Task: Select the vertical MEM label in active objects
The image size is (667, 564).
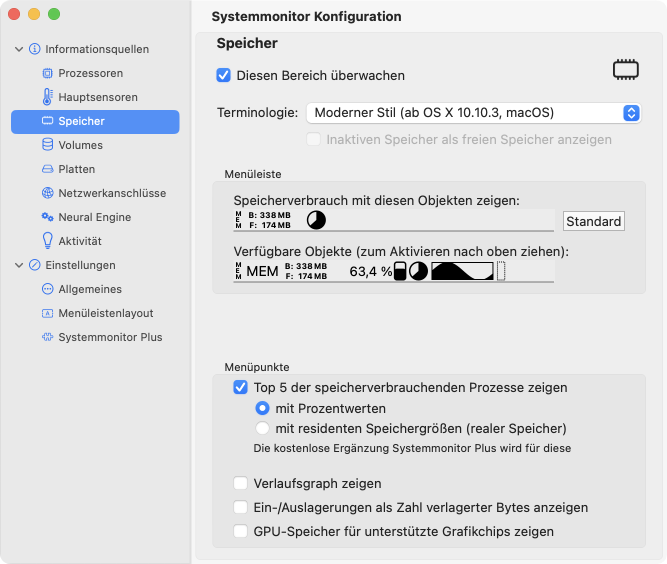Action: pyautogui.click(x=238, y=220)
